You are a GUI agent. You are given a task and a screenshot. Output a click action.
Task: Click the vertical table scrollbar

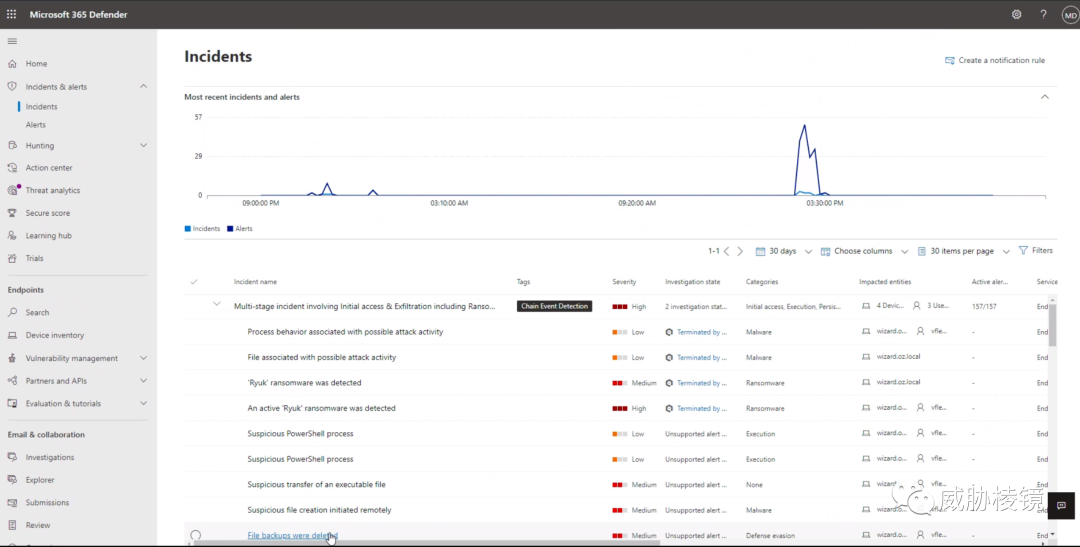click(1052, 324)
